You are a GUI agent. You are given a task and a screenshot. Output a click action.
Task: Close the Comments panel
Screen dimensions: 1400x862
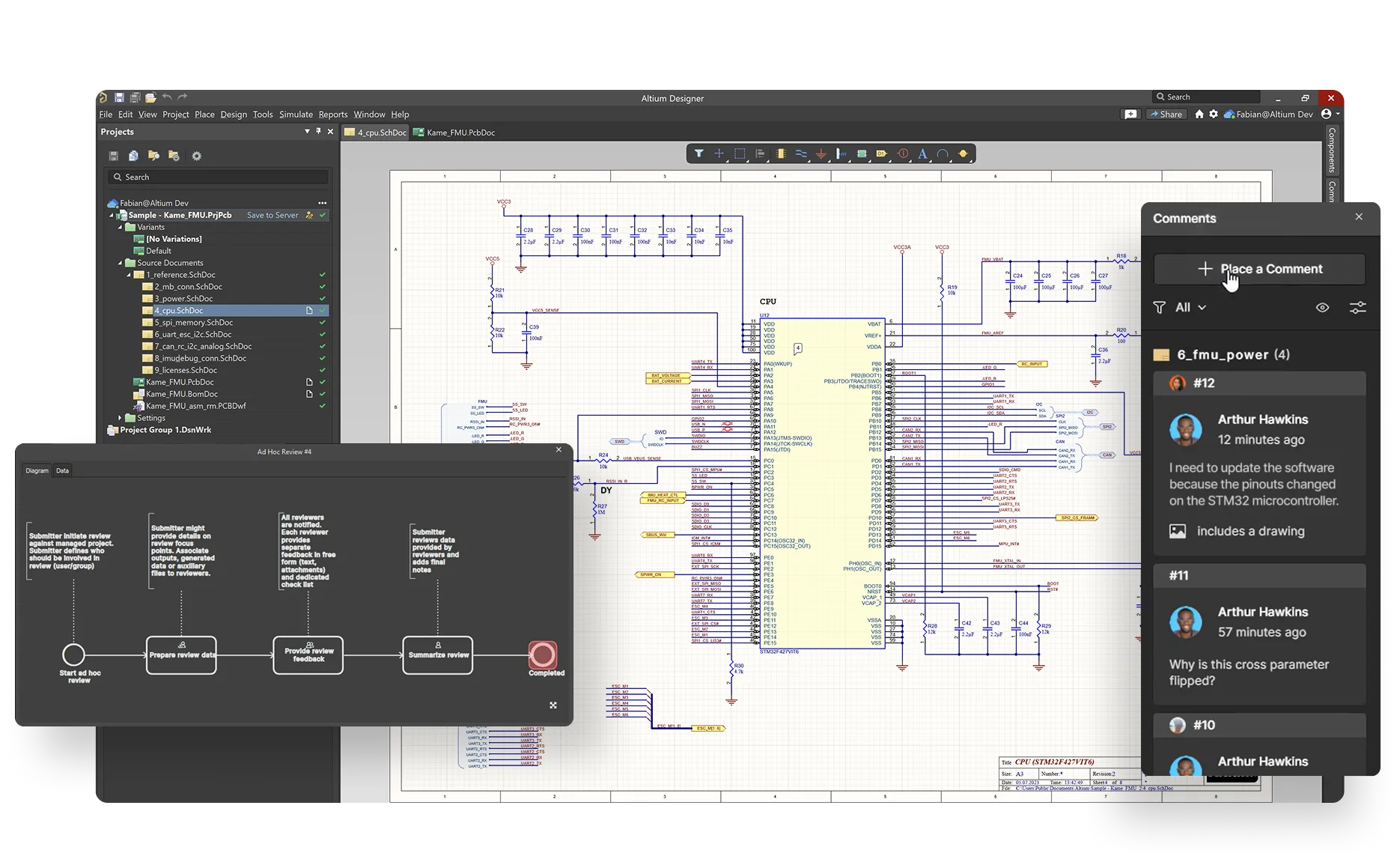tap(1359, 217)
